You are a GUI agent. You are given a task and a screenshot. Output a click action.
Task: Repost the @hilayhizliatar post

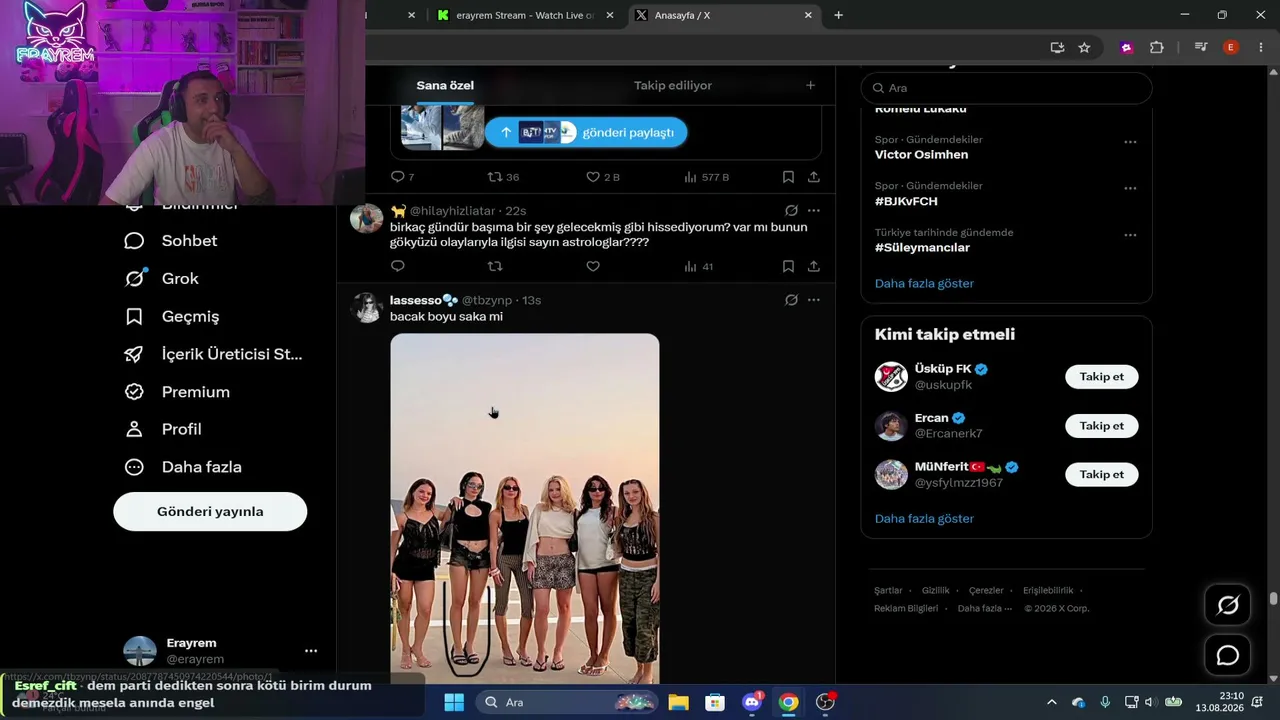point(495,266)
